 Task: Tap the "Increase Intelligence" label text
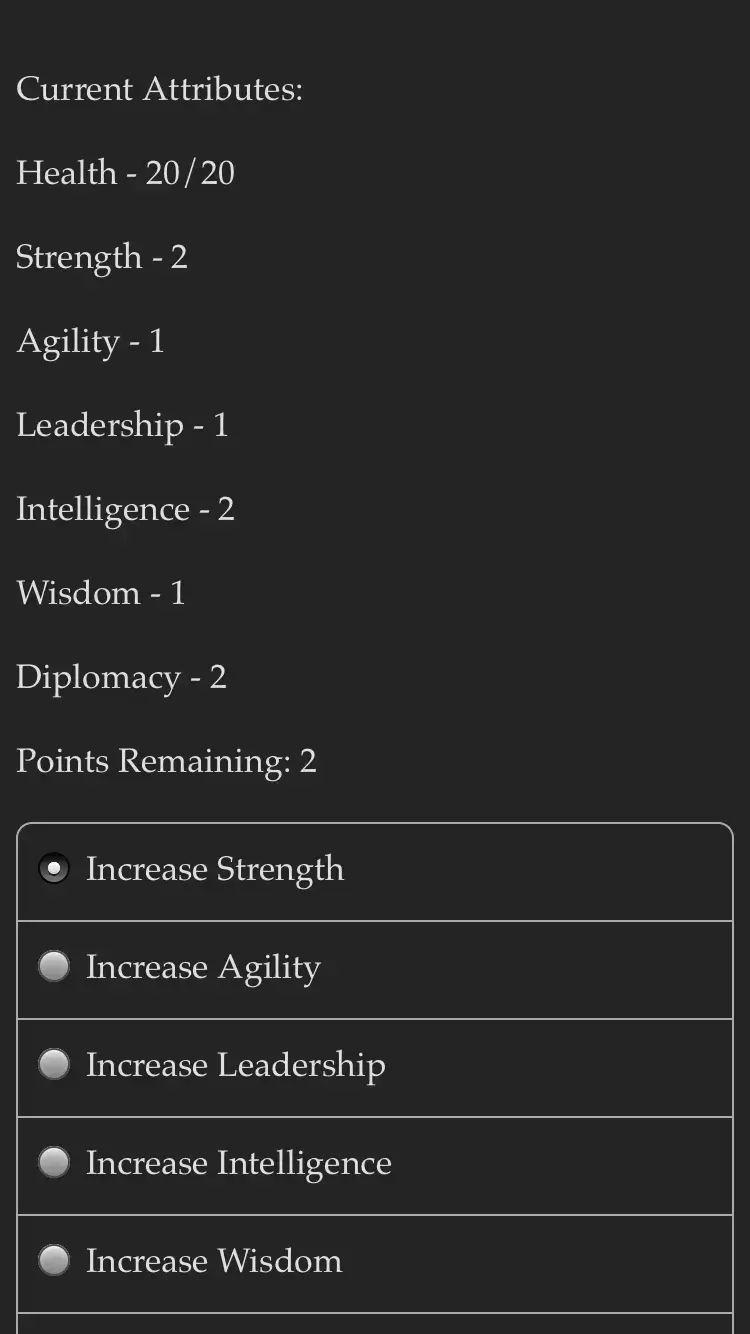(238, 1163)
